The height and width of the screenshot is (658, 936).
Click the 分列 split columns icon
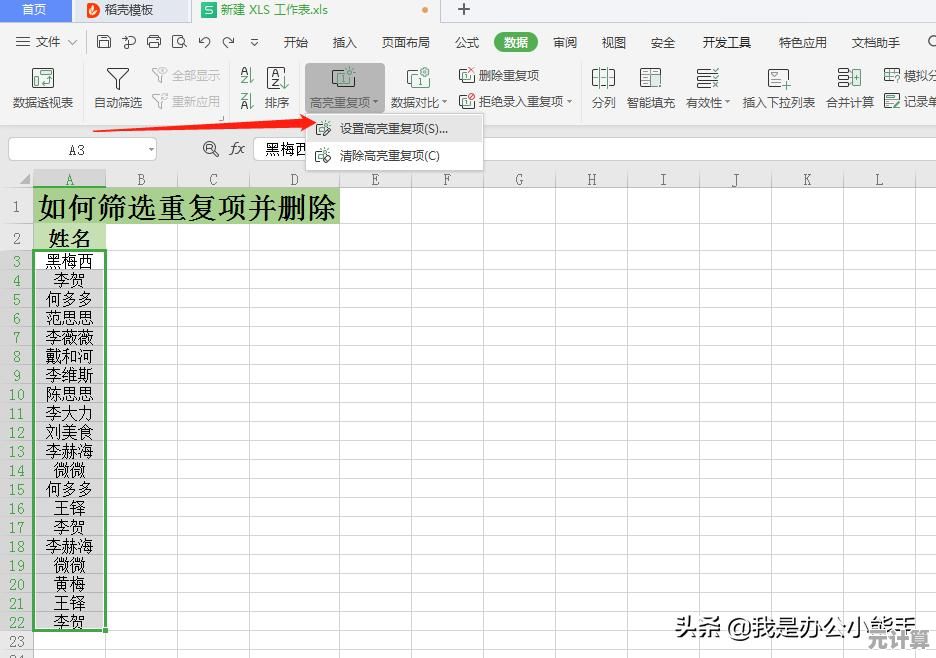[x=603, y=87]
